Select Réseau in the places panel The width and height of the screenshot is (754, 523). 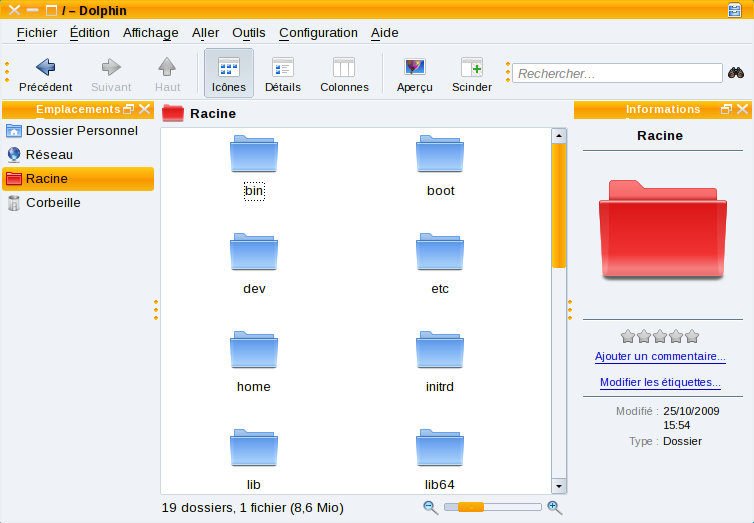point(78,155)
